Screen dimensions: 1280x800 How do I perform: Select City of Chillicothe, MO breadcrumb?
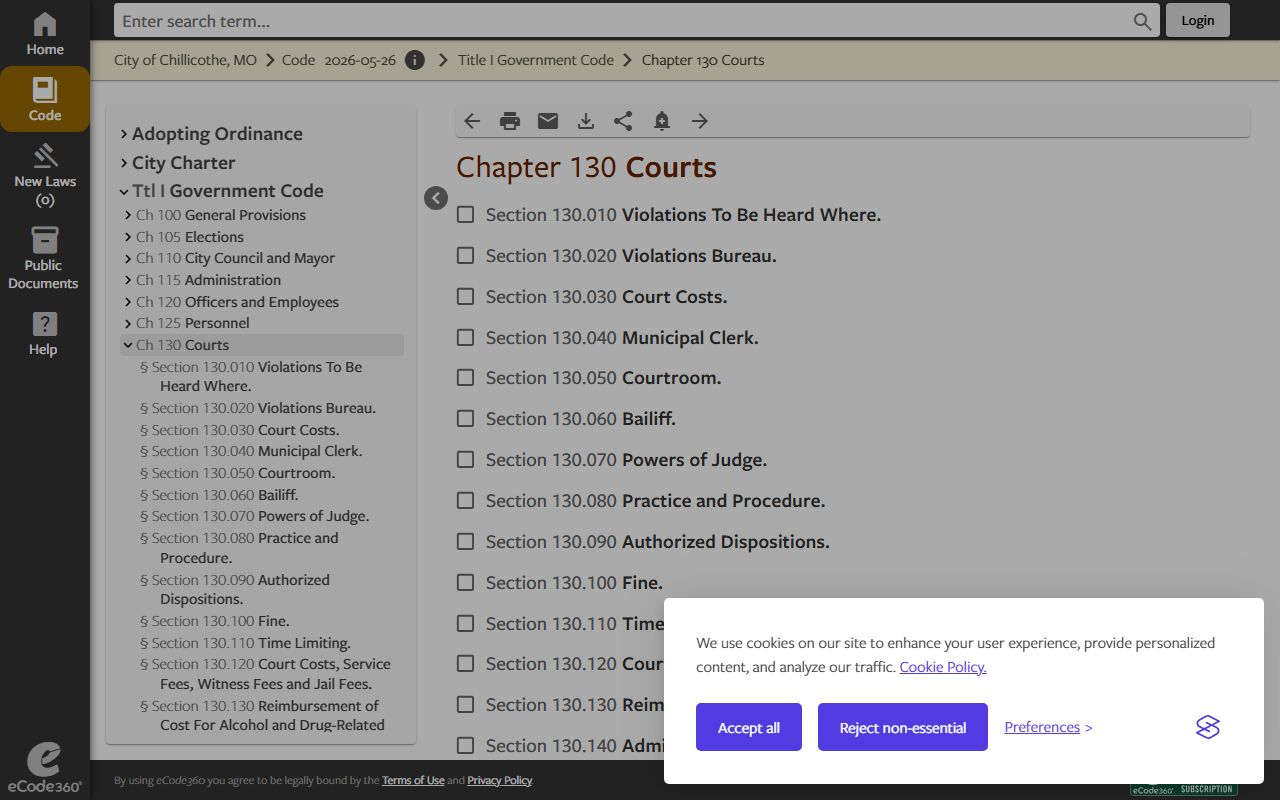(x=185, y=60)
